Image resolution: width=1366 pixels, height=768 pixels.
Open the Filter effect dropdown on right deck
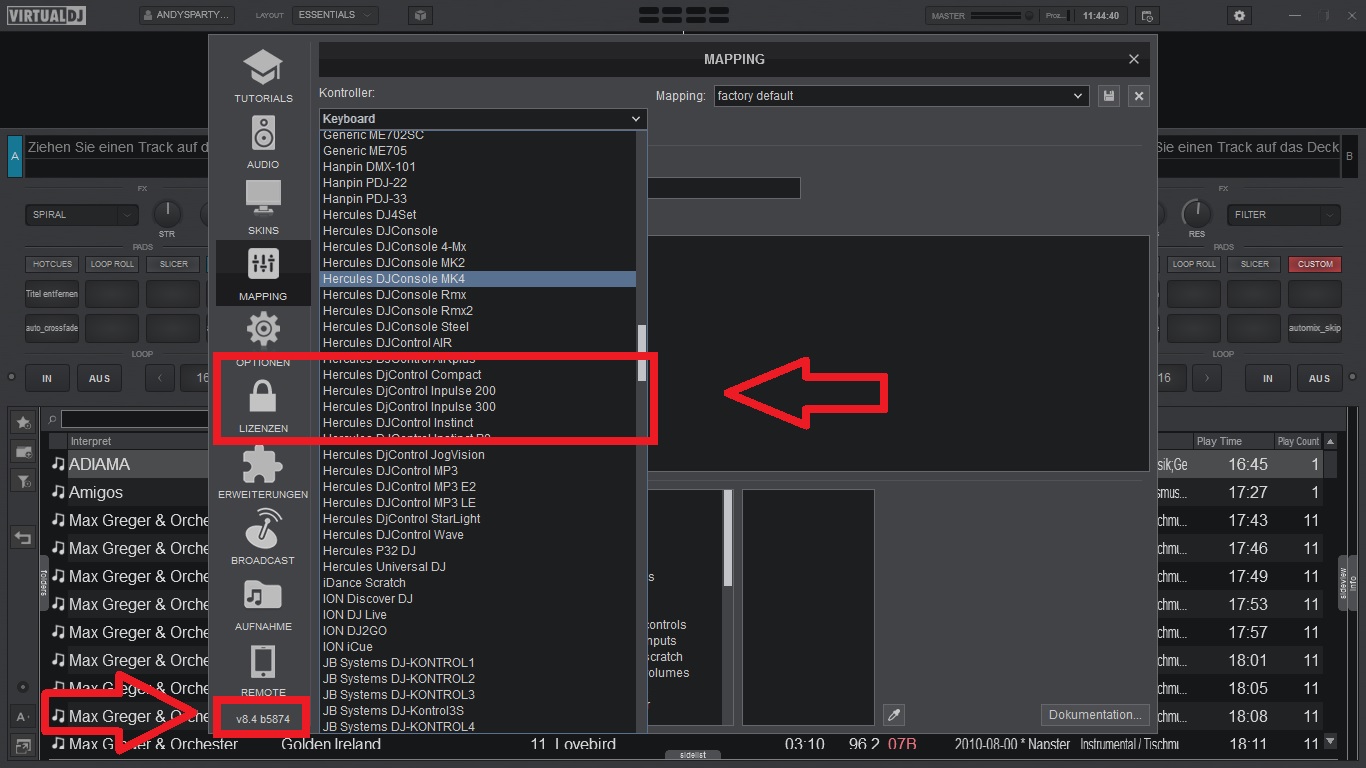click(x=1283, y=214)
